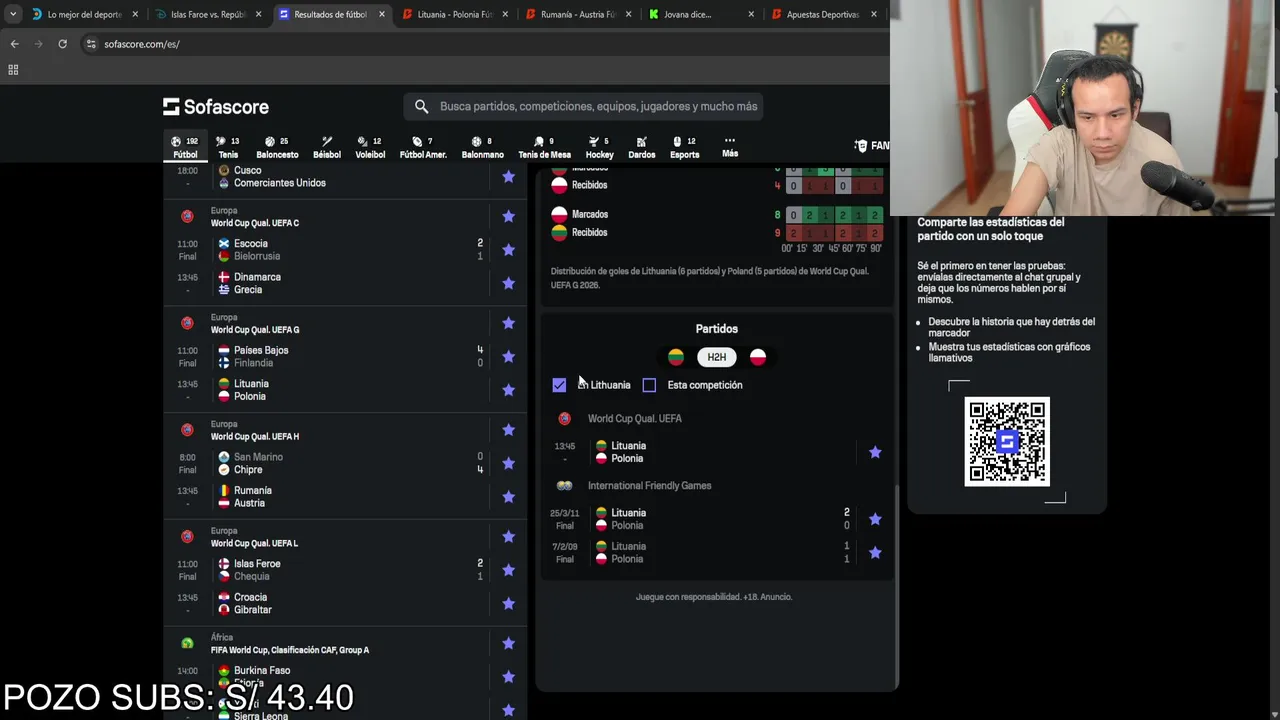Favorite the World Cup Qual. UEFA L league
The width and height of the screenshot is (1280, 720).
click(508, 537)
